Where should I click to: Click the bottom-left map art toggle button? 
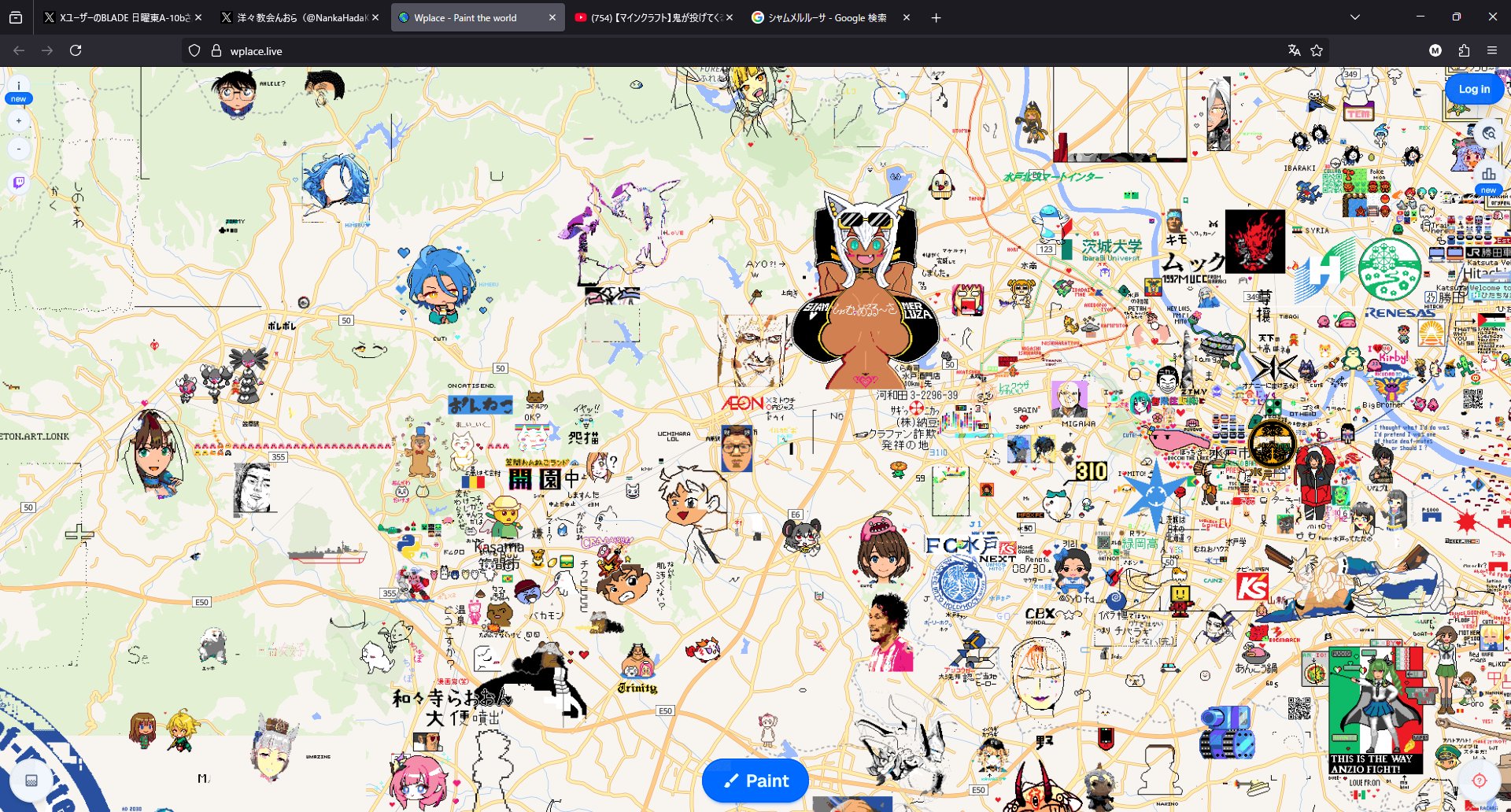point(31,780)
